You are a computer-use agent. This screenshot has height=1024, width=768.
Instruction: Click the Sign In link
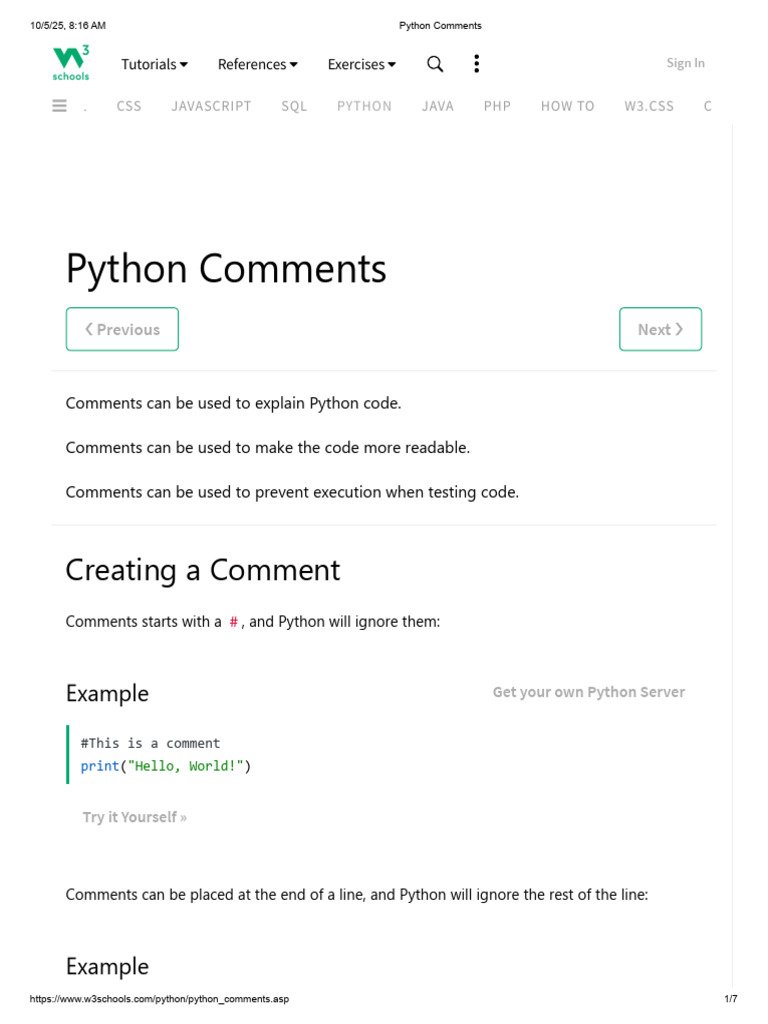685,63
